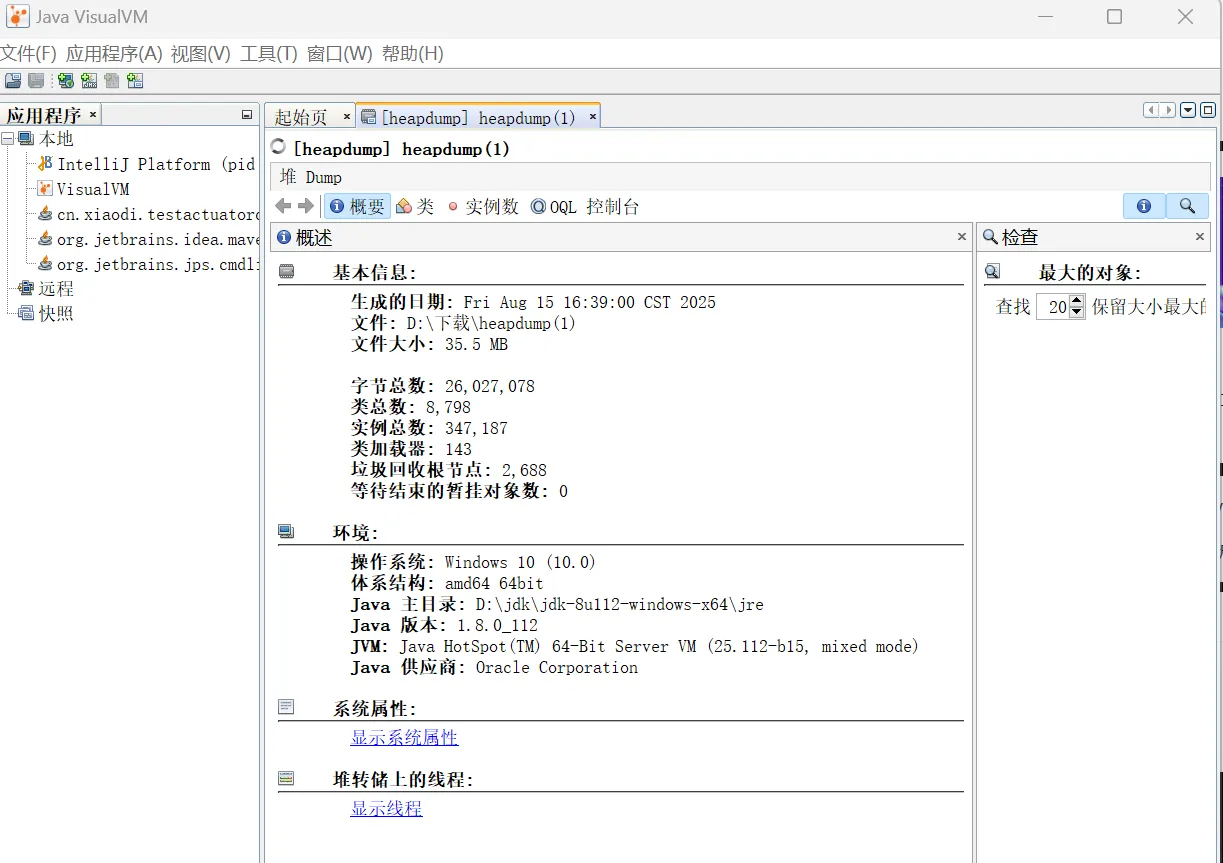Toggle the 概要 summary view button
Image resolution: width=1223 pixels, height=863 pixels.
click(357, 206)
